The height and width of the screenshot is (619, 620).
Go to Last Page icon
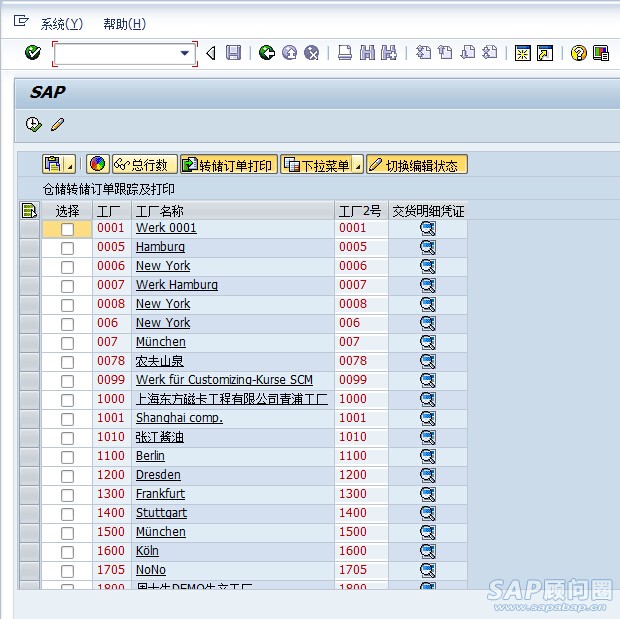pyautogui.click(x=490, y=53)
